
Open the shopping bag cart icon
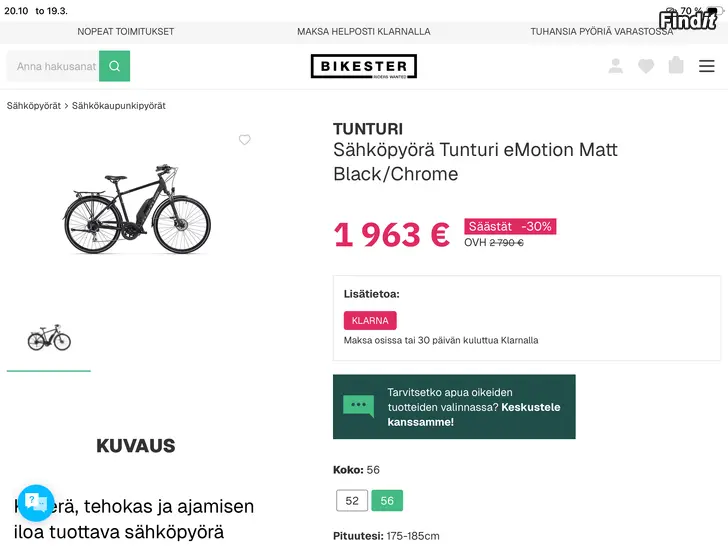coord(676,66)
